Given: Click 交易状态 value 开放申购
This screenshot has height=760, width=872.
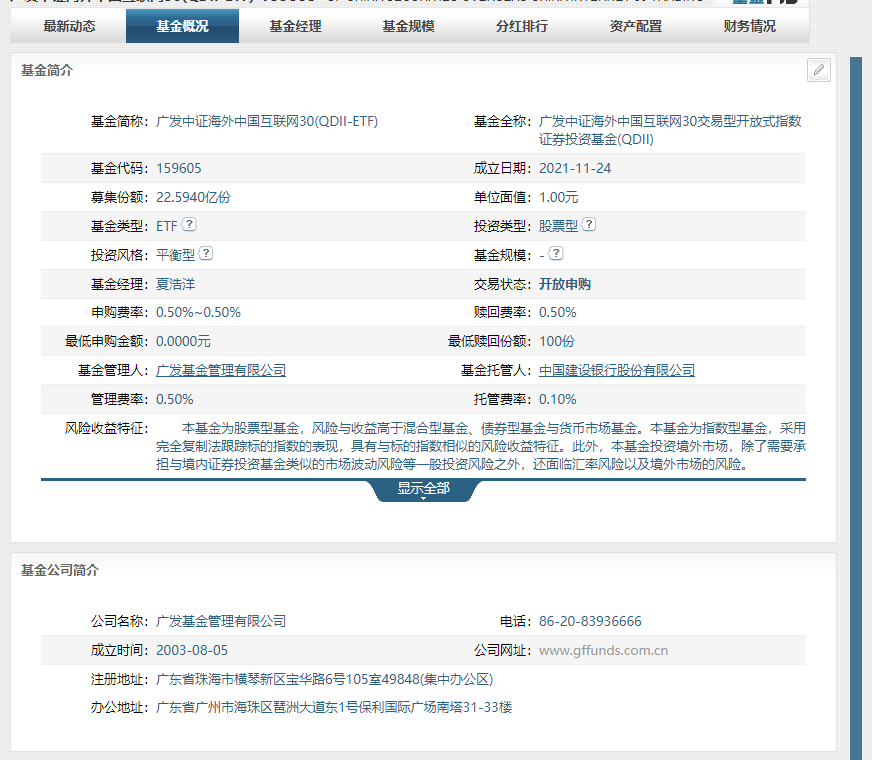Looking at the screenshot, I should [x=564, y=284].
